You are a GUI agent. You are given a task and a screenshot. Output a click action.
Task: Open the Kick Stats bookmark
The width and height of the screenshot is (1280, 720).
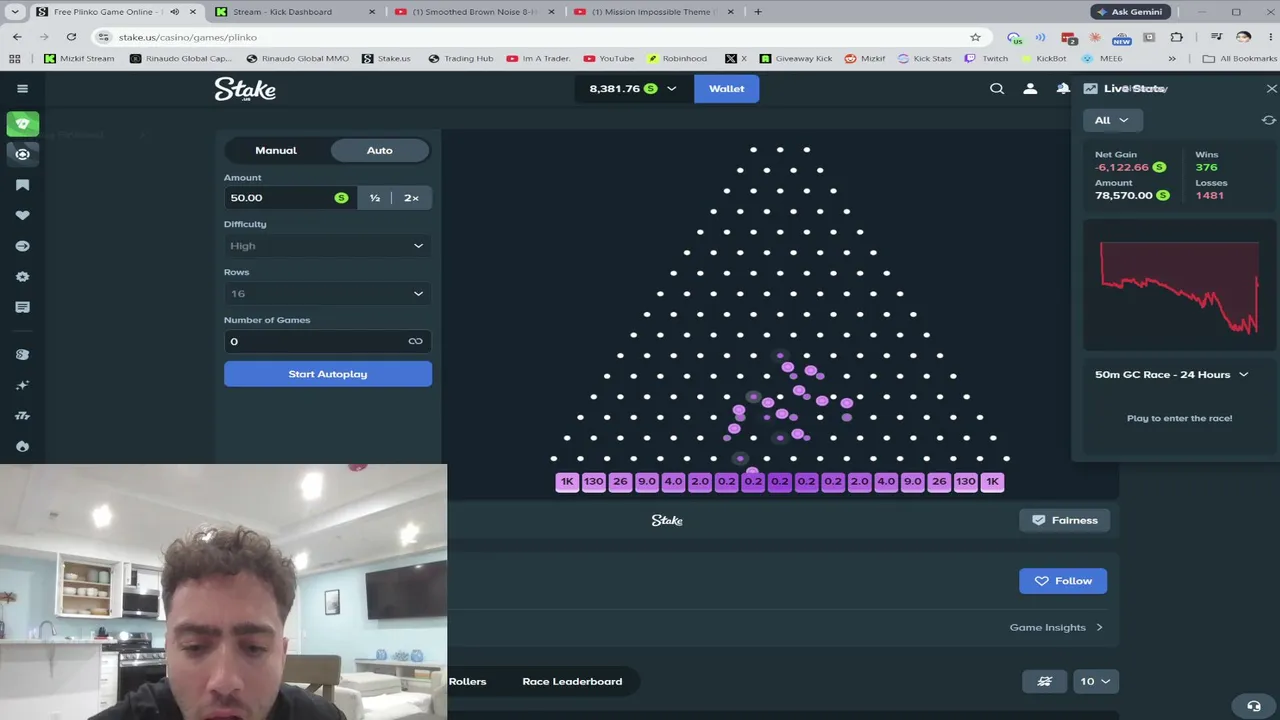pyautogui.click(x=925, y=59)
